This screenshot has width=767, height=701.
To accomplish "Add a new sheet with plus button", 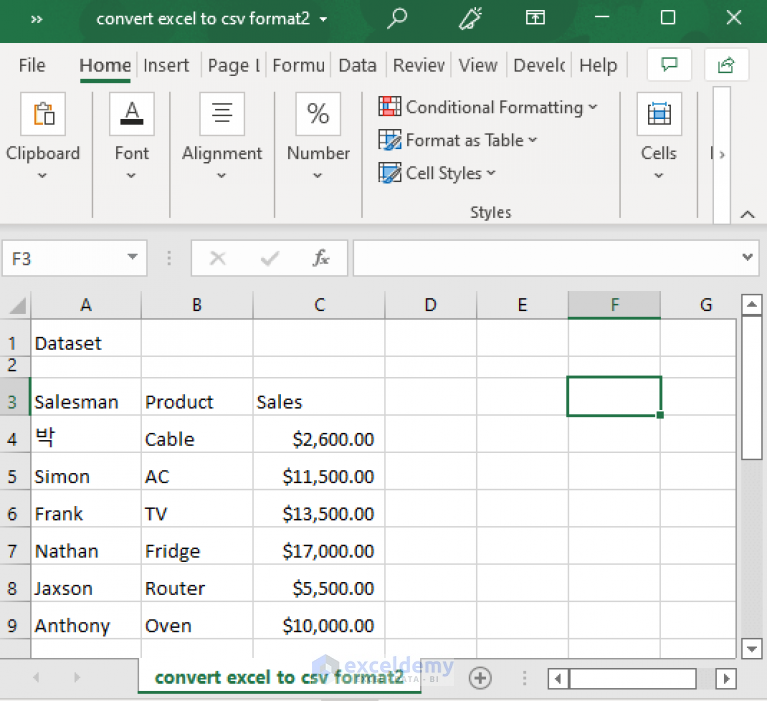I will [480, 678].
